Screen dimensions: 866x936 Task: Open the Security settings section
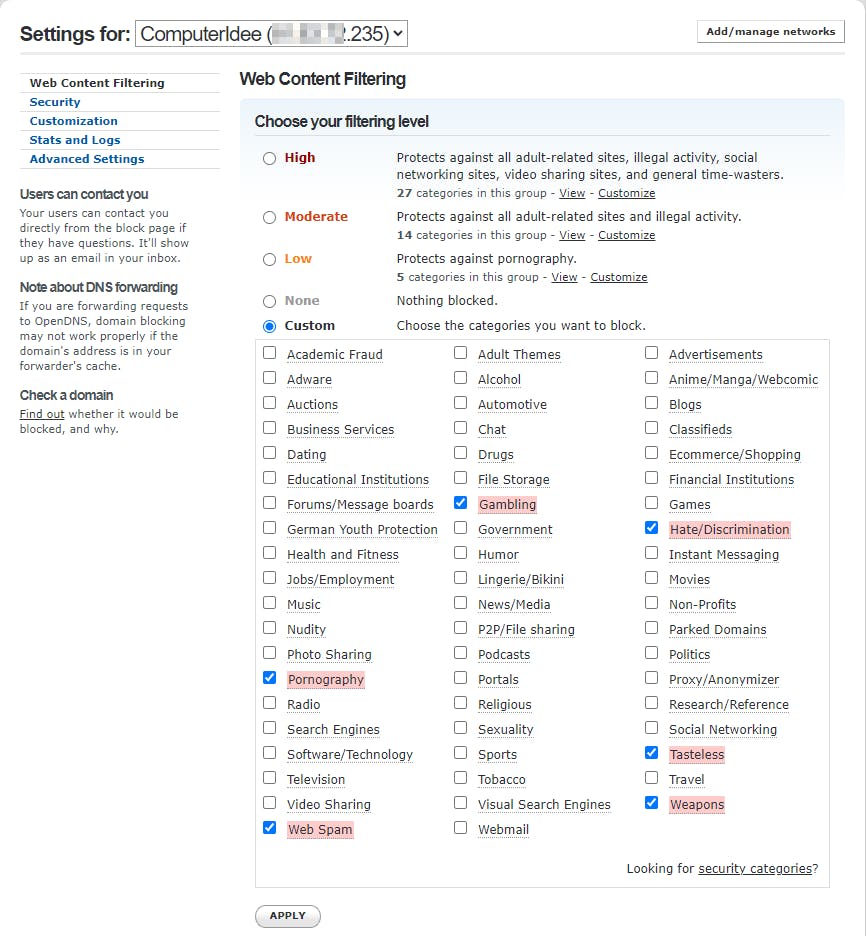pyautogui.click(x=55, y=102)
